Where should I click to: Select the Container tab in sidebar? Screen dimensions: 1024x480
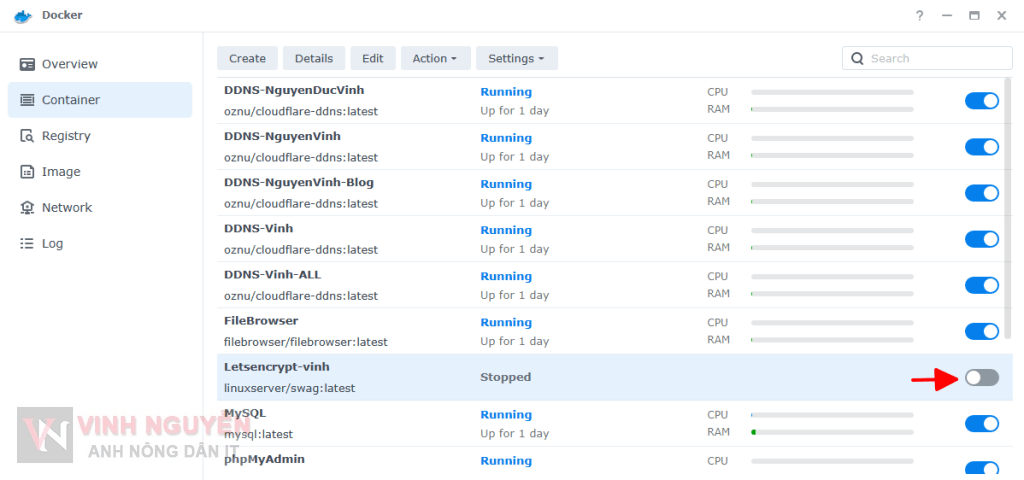[100, 100]
